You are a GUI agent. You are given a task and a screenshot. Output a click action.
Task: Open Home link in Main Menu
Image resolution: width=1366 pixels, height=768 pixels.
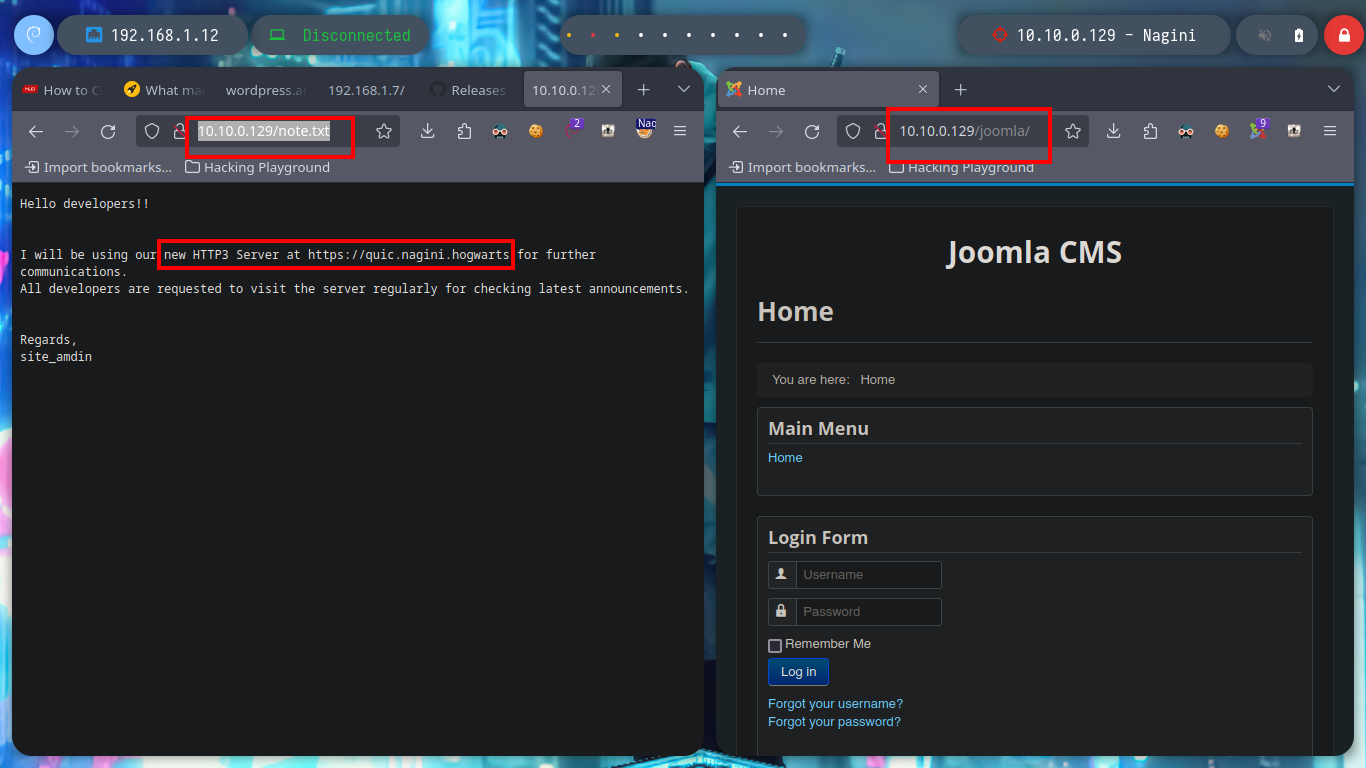[785, 458]
